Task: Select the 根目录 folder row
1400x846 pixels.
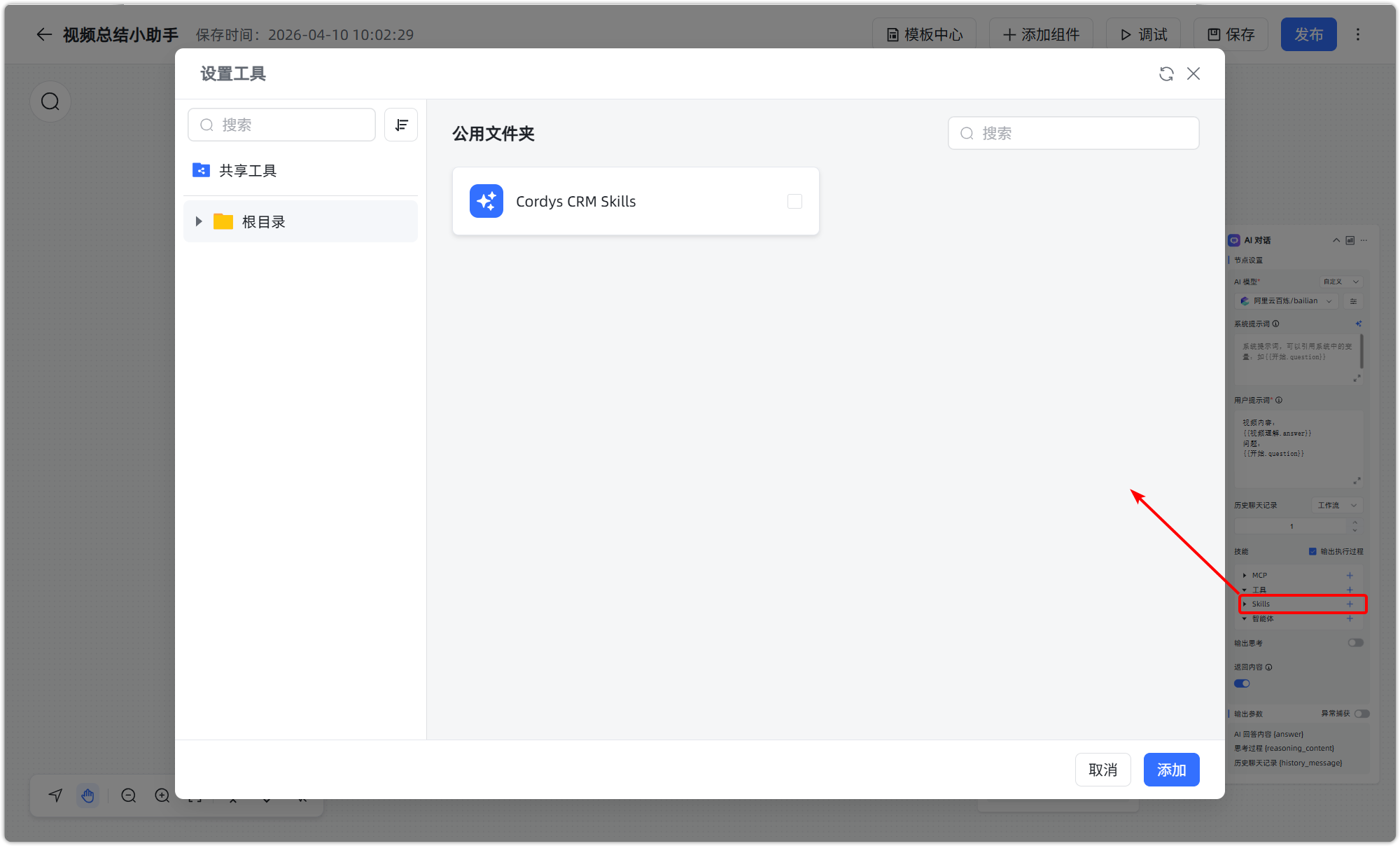Action: point(300,221)
